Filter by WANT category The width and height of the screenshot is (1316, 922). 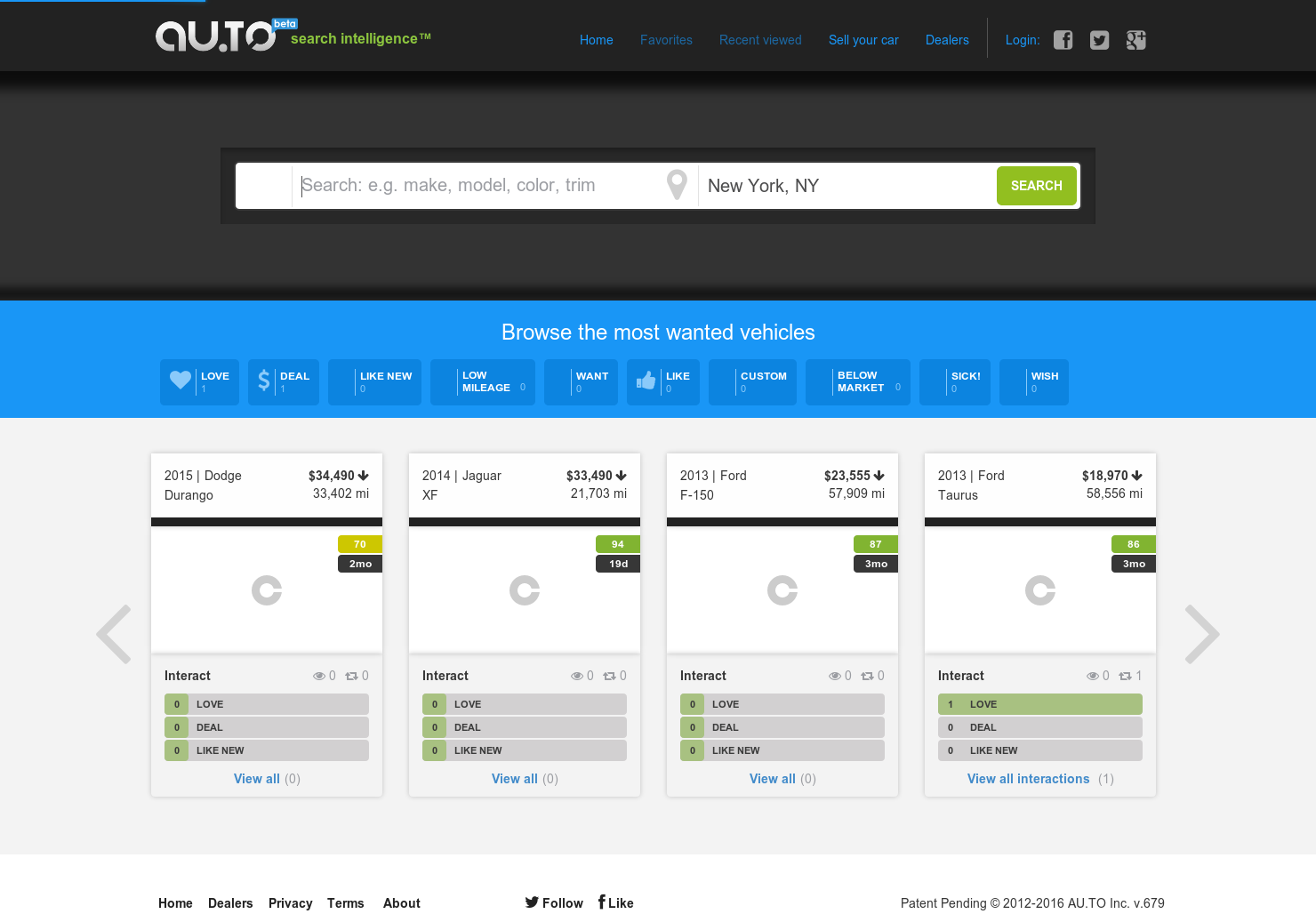pos(581,382)
